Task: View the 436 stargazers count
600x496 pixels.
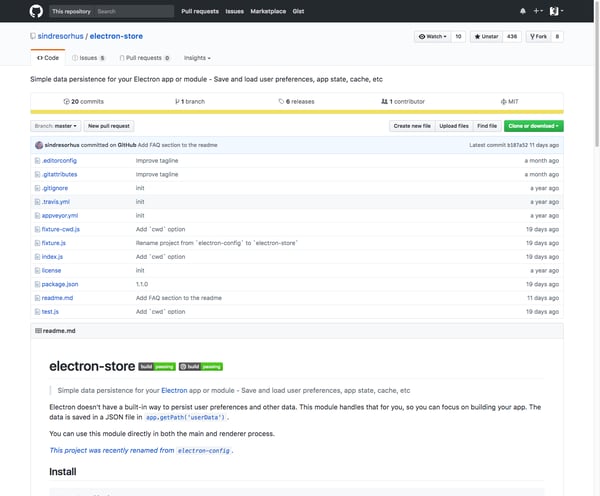Action: coord(512,36)
